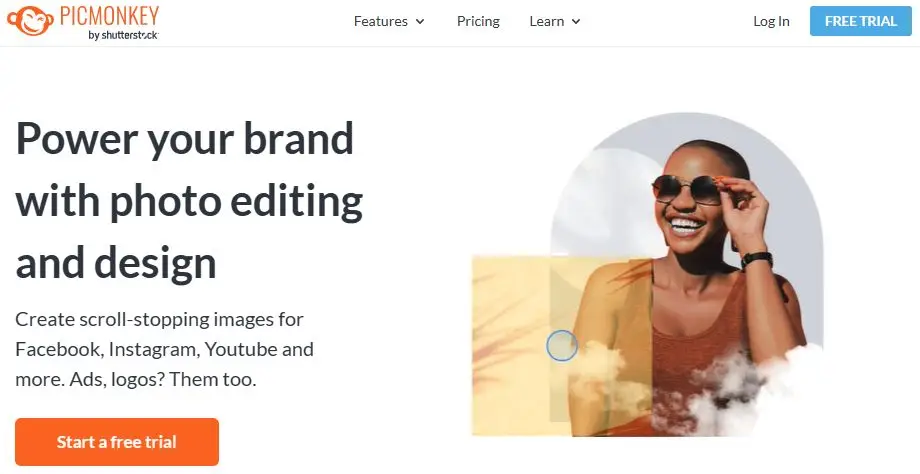Image resolution: width=920 pixels, height=474 pixels.
Task: Expand the chevron next to Features
Action: click(x=420, y=22)
